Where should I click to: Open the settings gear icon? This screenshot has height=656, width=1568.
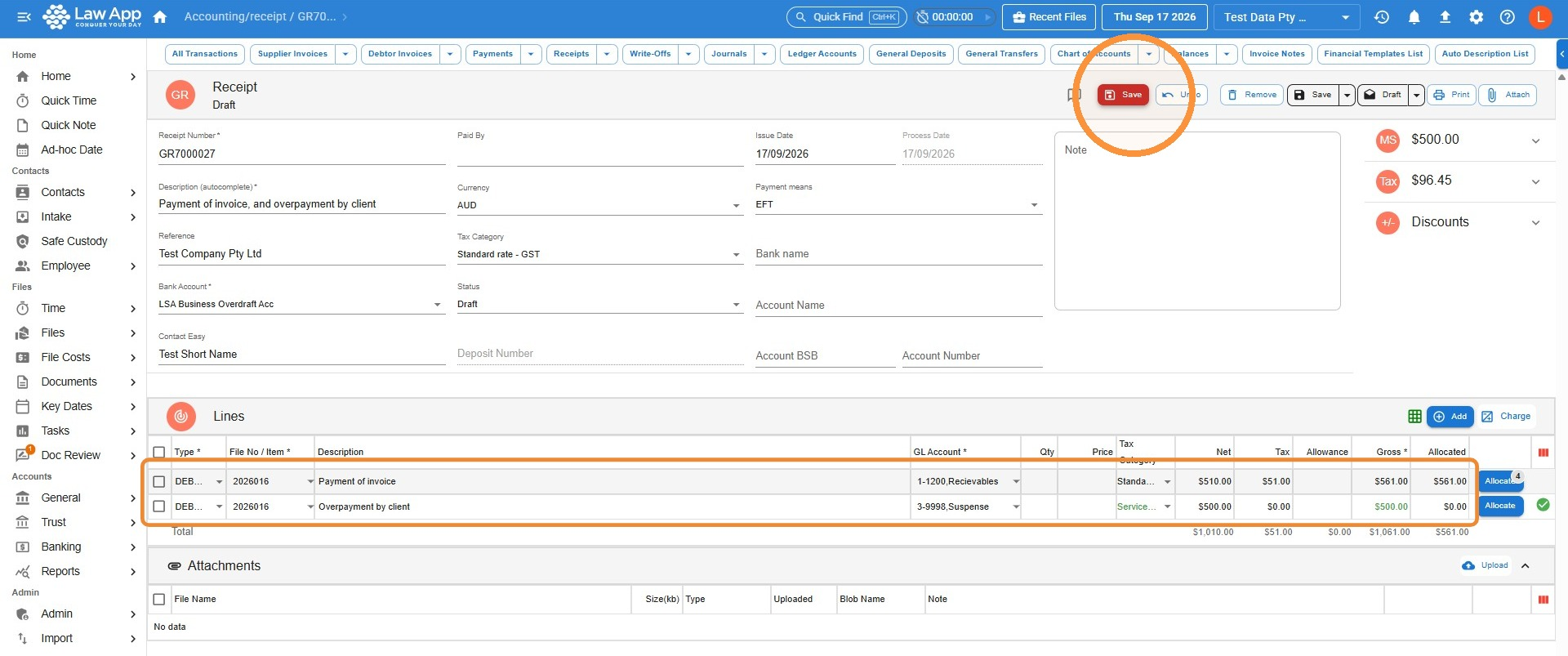1477,16
